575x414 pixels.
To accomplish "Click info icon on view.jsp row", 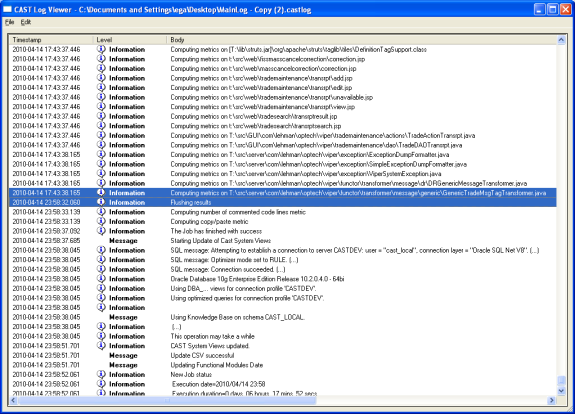I will (101, 106).
